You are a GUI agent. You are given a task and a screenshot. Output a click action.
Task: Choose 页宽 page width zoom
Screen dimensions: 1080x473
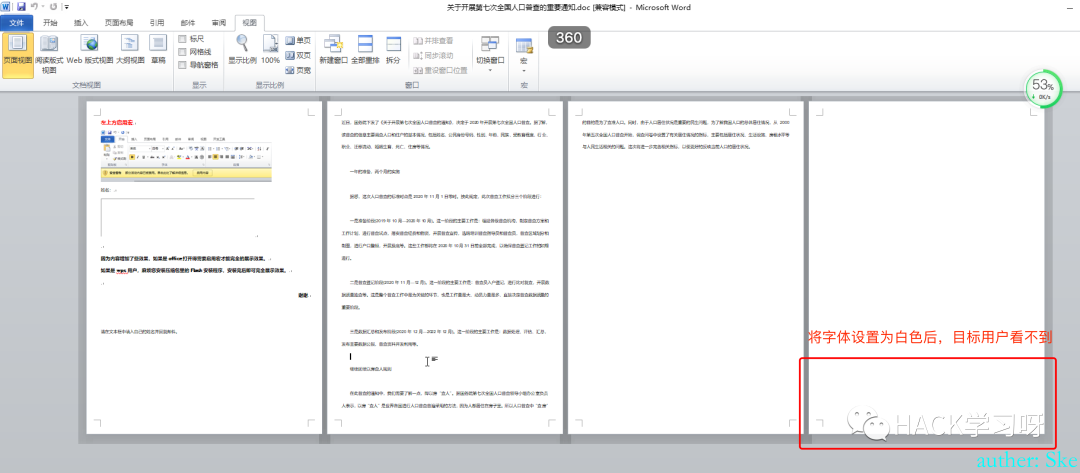(298, 70)
